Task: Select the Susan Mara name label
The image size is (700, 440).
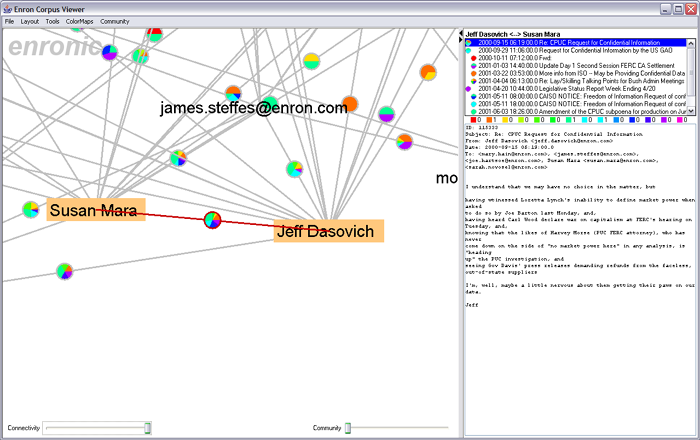Action: coord(96,210)
